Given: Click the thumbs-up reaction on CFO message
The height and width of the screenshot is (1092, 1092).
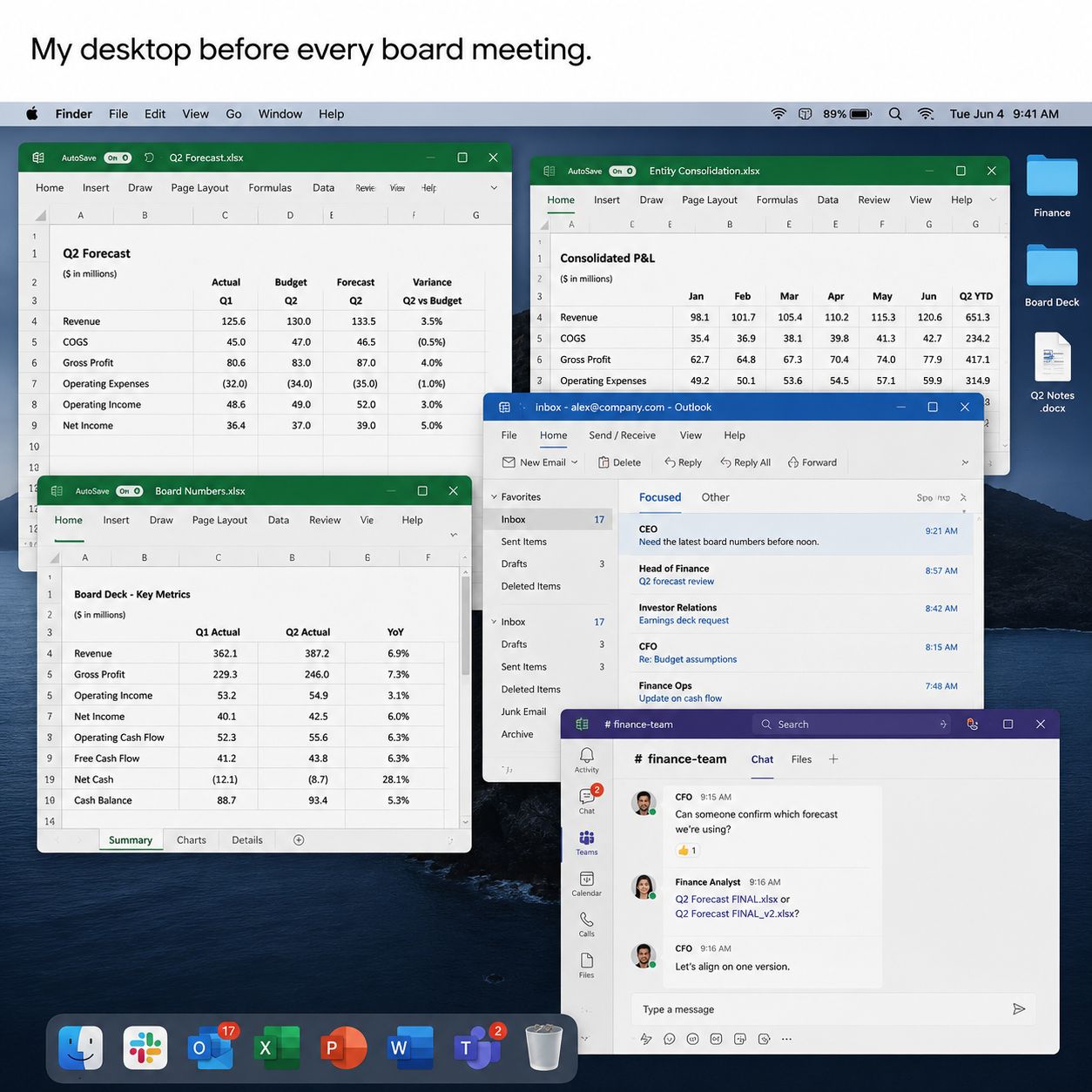Looking at the screenshot, I should point(687,851).
